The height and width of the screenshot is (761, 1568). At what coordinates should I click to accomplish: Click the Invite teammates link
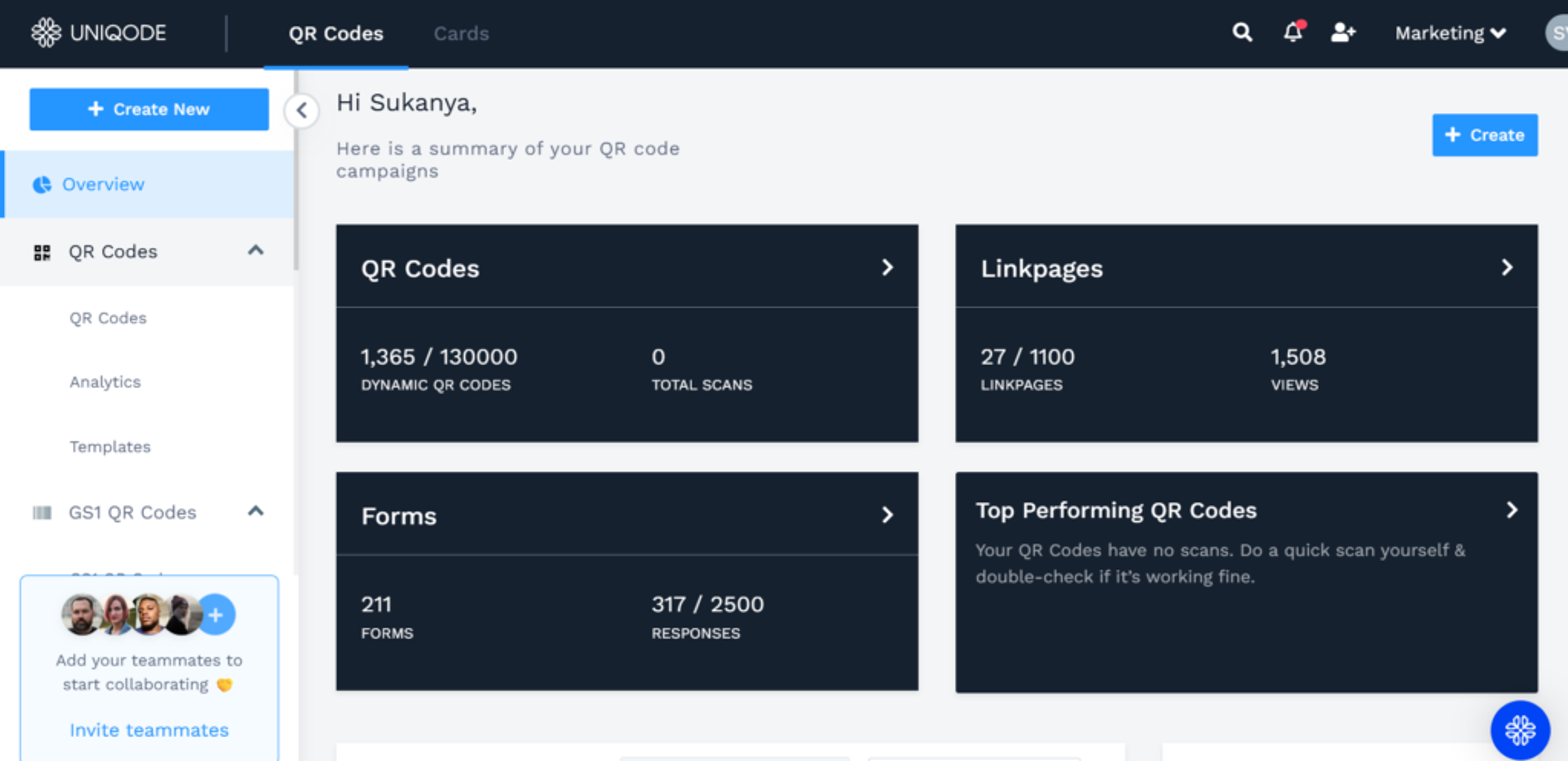coord(149,730)
